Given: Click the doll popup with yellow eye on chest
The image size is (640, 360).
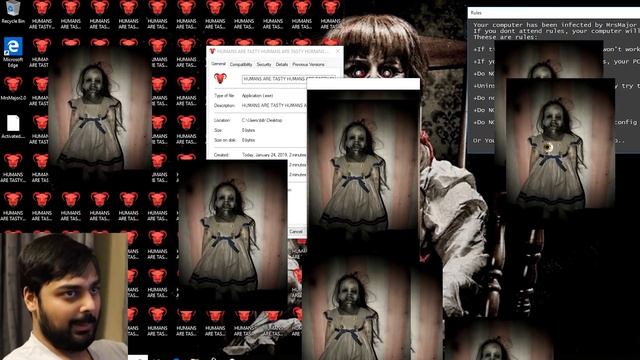Looking at the screenshot, I should point(560,143).
